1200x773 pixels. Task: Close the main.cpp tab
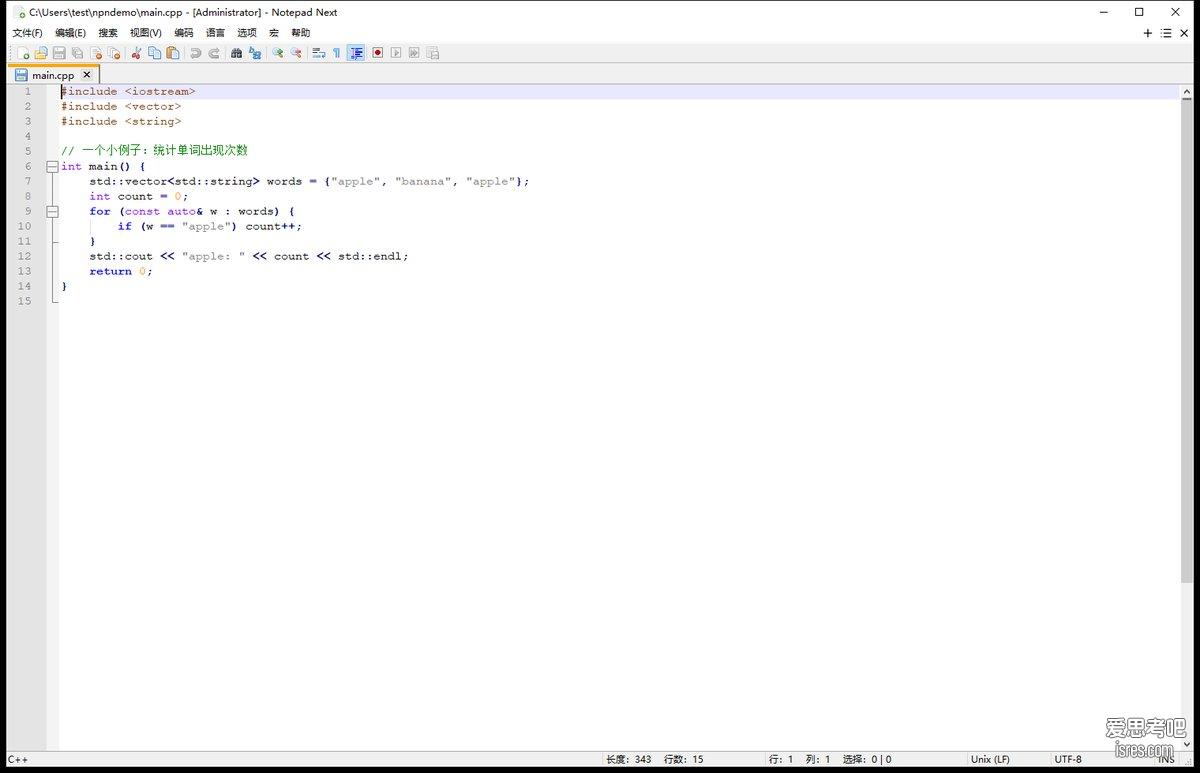(87, 74)
